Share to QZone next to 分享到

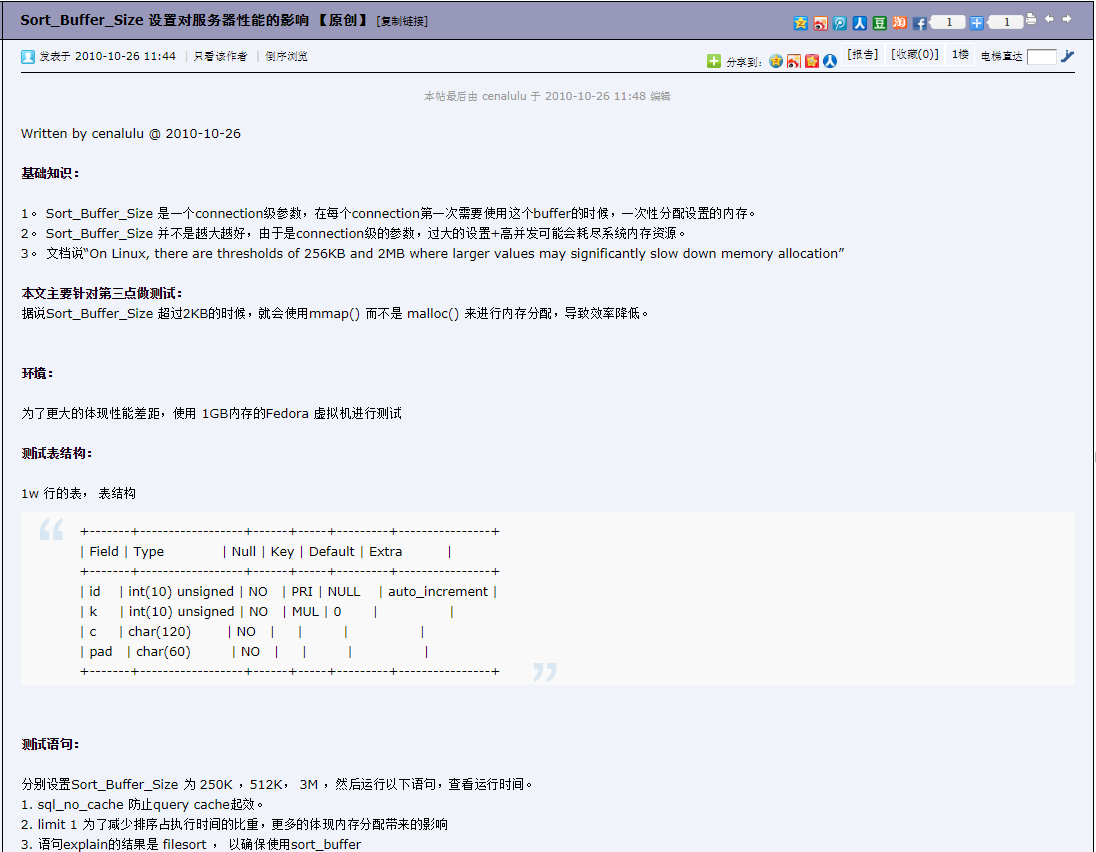[x=776, y=62]
